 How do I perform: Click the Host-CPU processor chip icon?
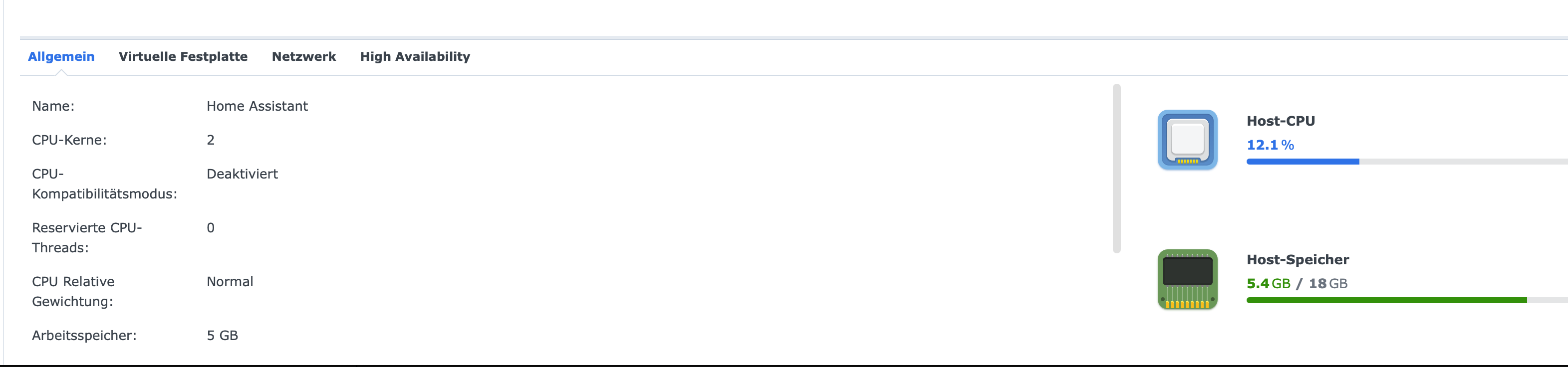(1187, 140)
